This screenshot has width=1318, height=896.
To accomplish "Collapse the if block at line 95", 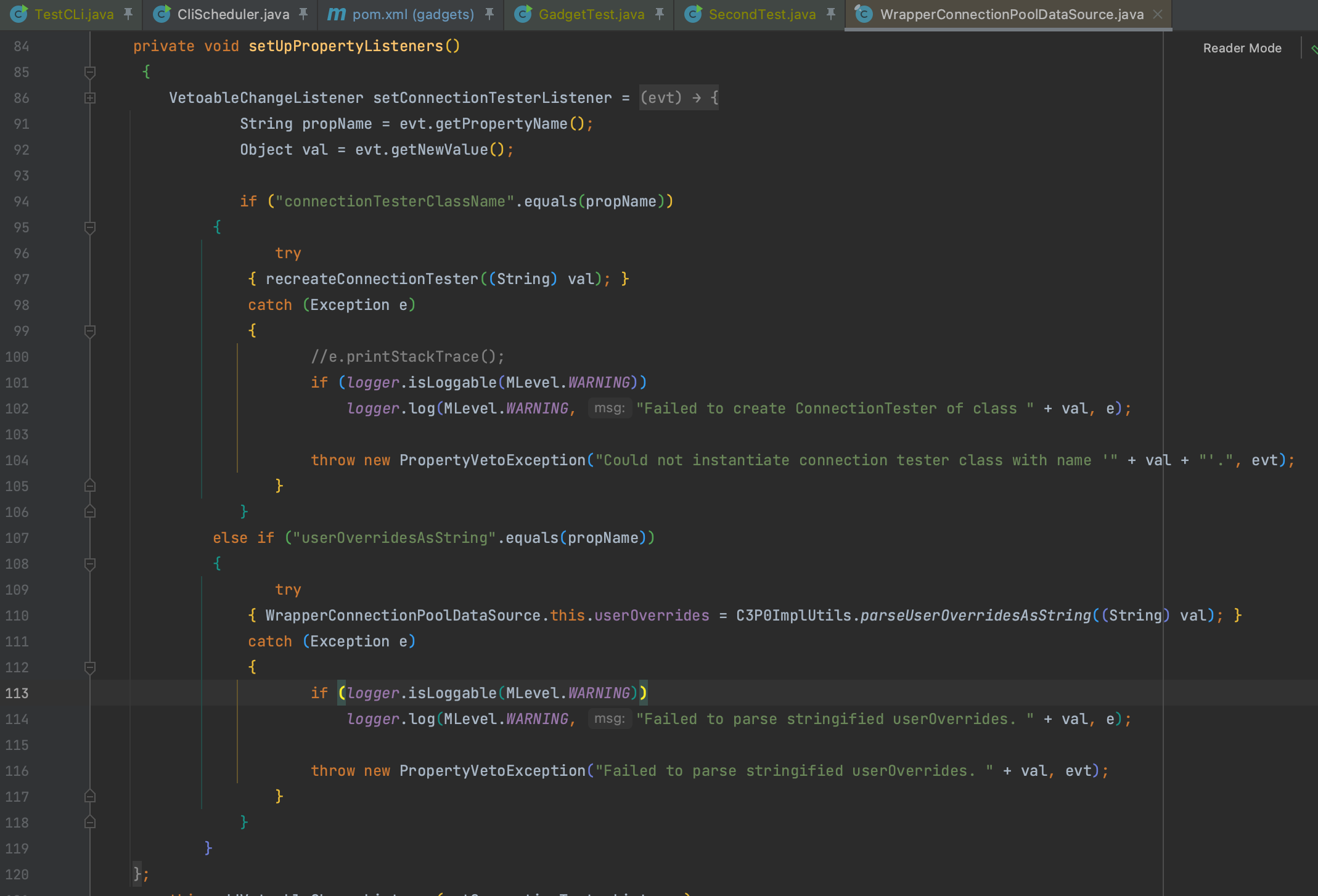I will click(90, 227).
